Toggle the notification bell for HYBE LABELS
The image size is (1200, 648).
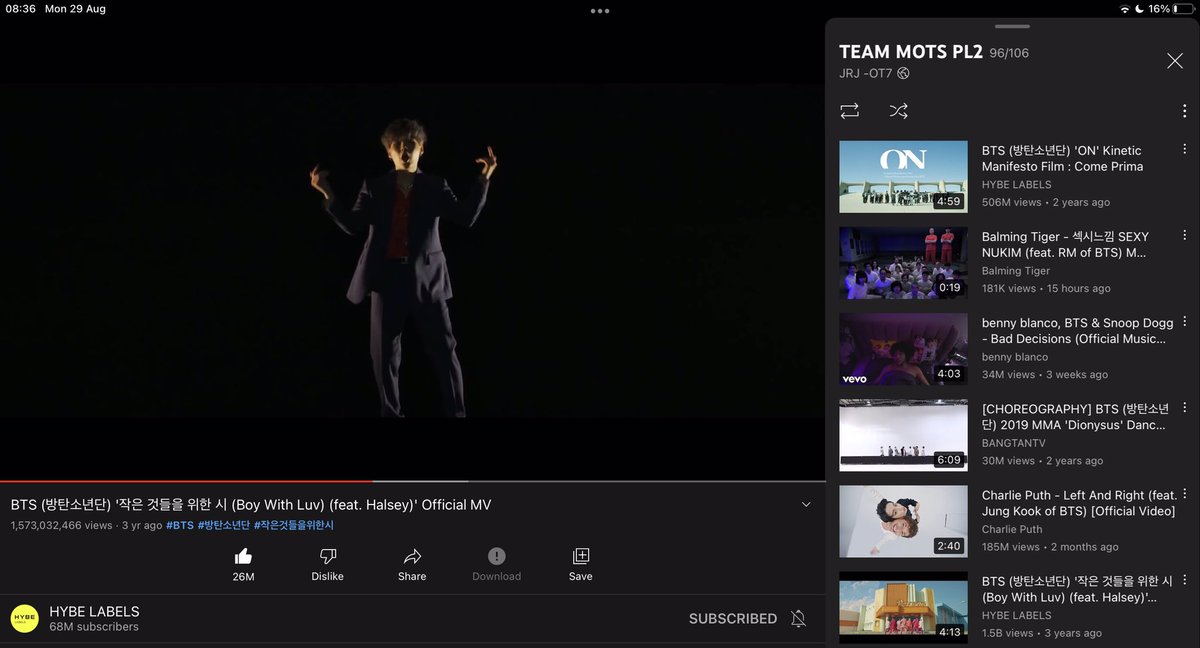point(798,619)
